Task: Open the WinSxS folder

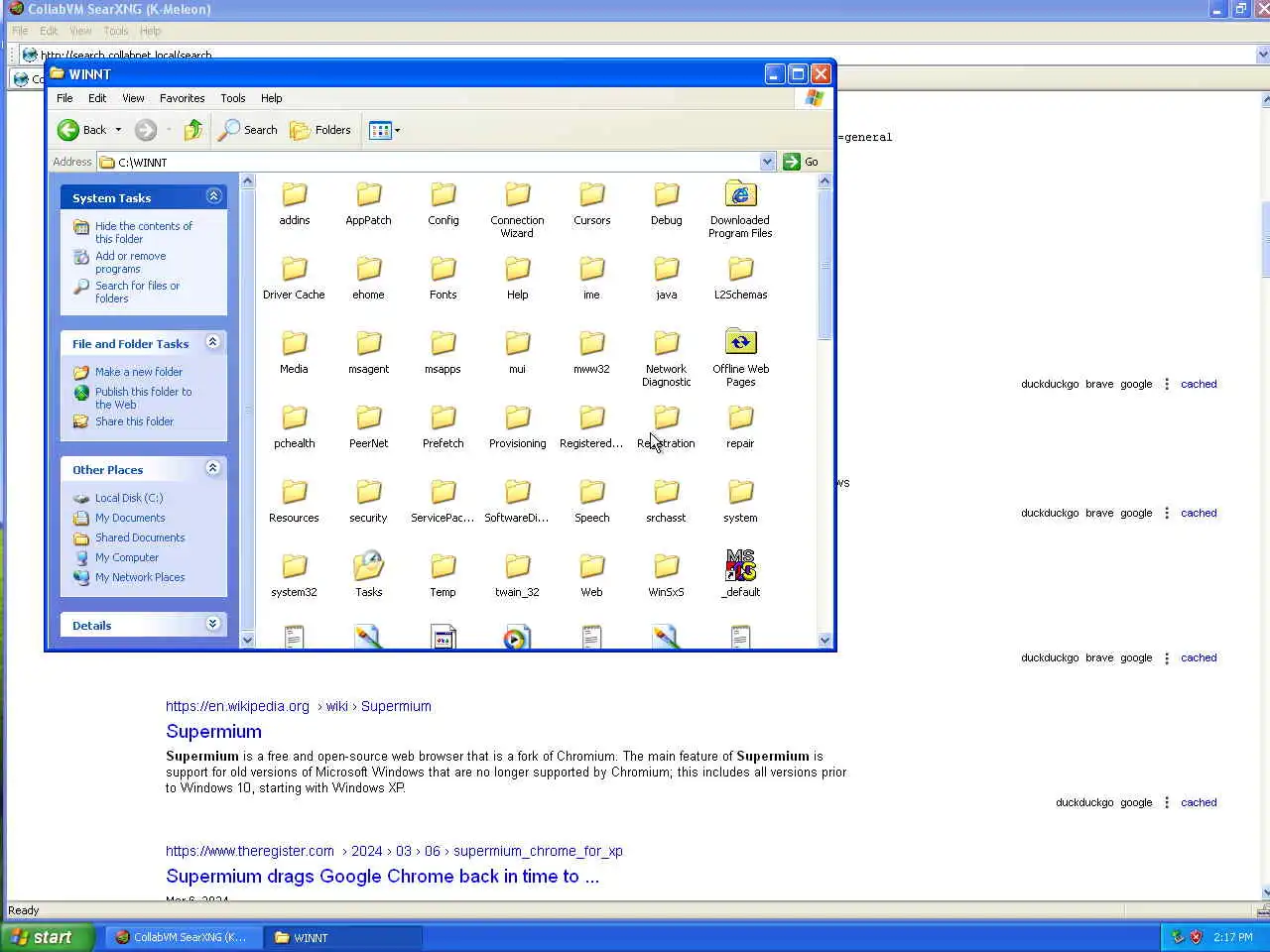Action: 666,575
